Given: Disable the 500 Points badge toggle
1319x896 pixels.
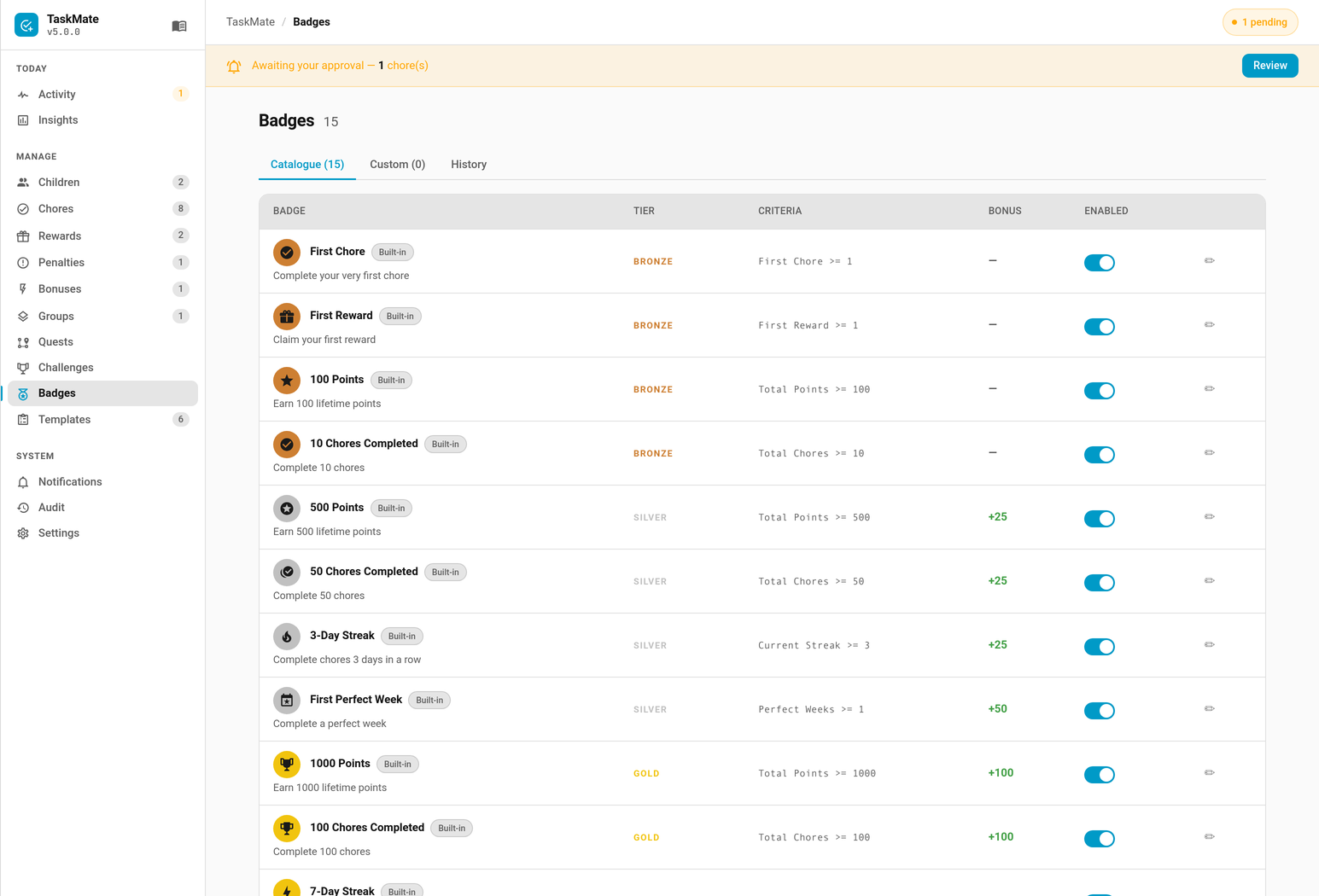Looking at the screenshot, I should point(1100,519).
